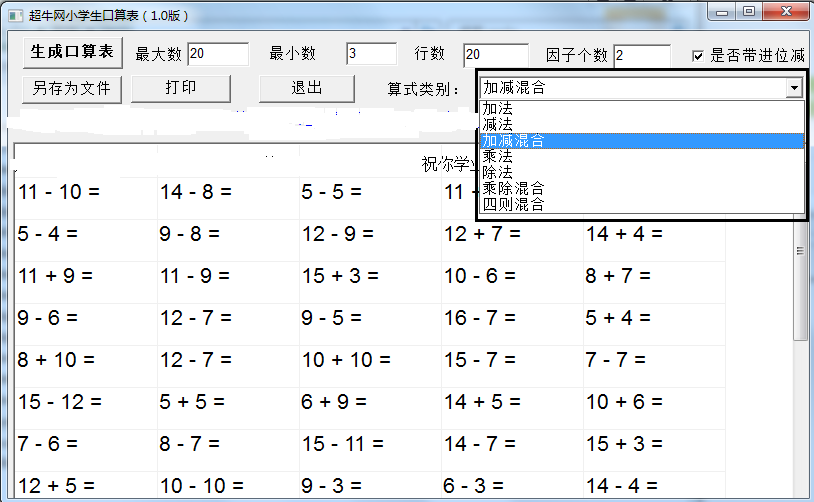Select 除法 from the dropdown list
814x502 pixels.
(642, 172)
